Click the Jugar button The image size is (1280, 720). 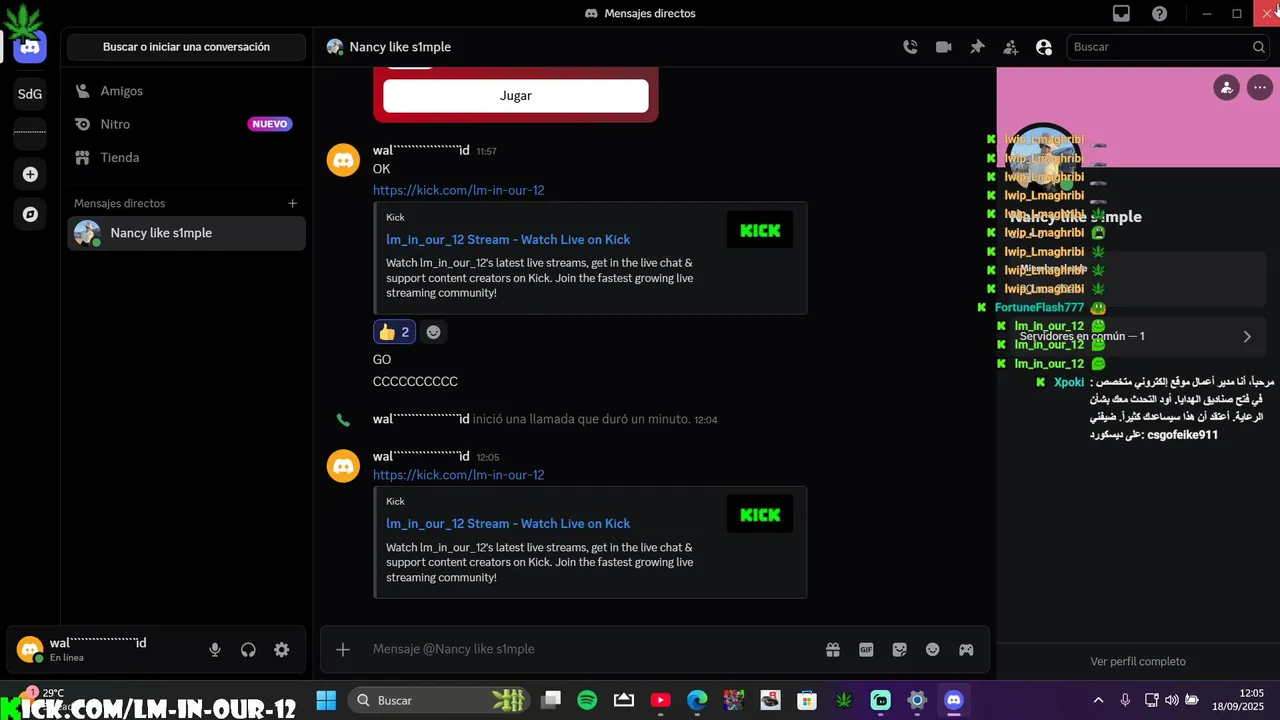516,96
